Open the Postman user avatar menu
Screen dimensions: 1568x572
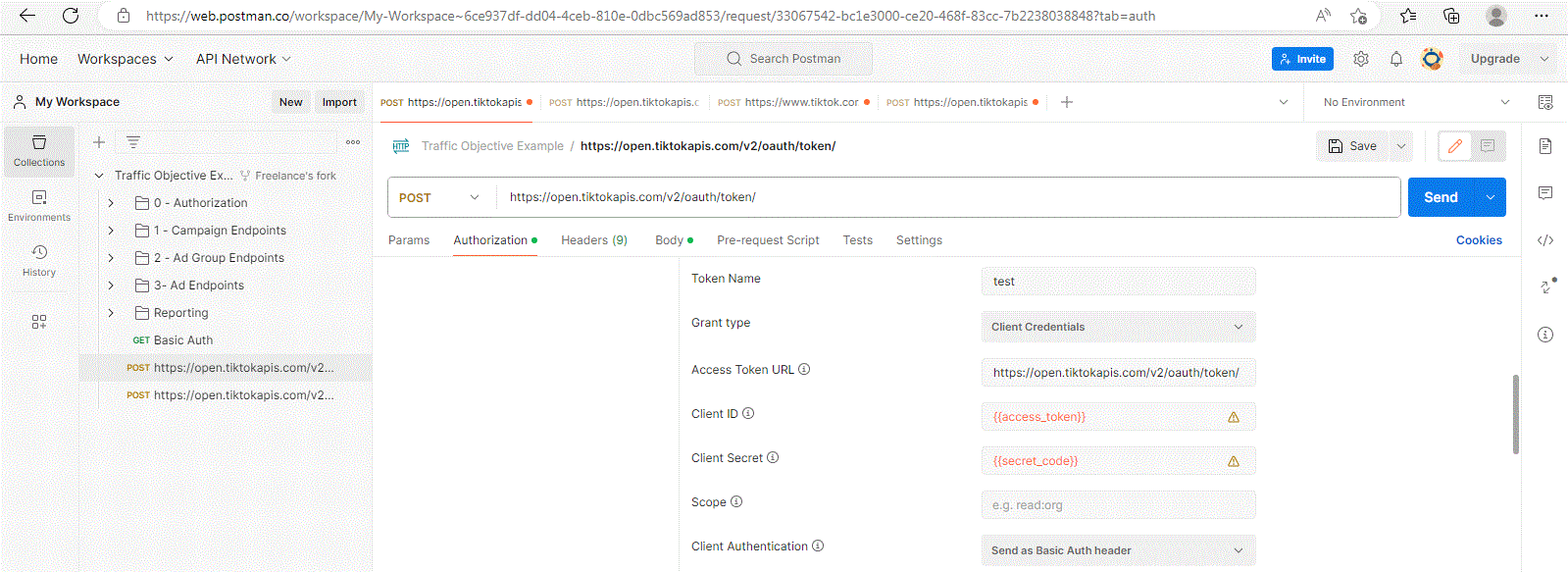(x=1433, y=59)
